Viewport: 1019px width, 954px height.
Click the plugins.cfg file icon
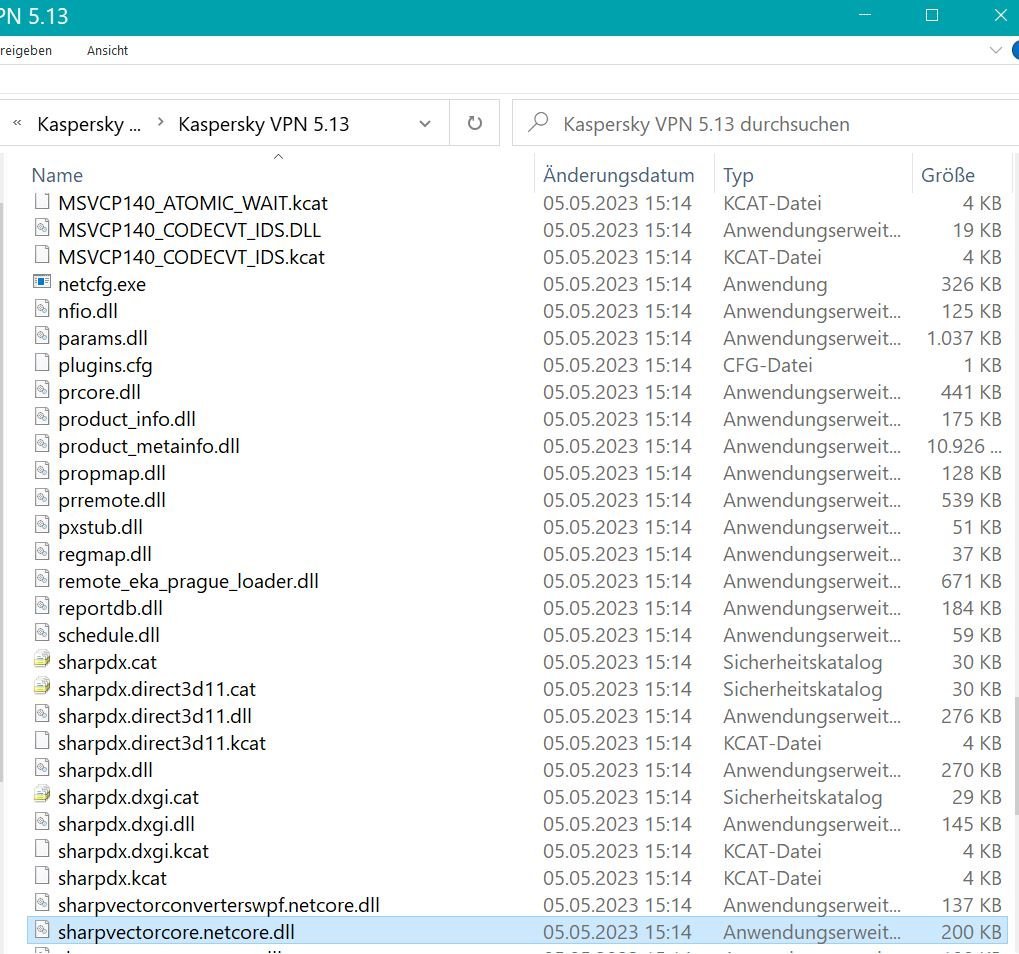coord(42,364)
